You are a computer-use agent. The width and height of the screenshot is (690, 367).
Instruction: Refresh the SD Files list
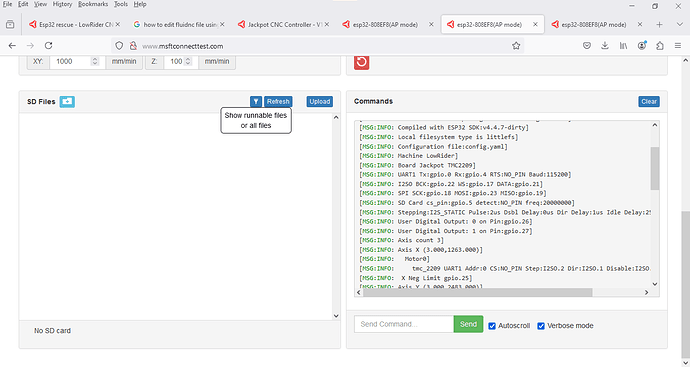278,102
